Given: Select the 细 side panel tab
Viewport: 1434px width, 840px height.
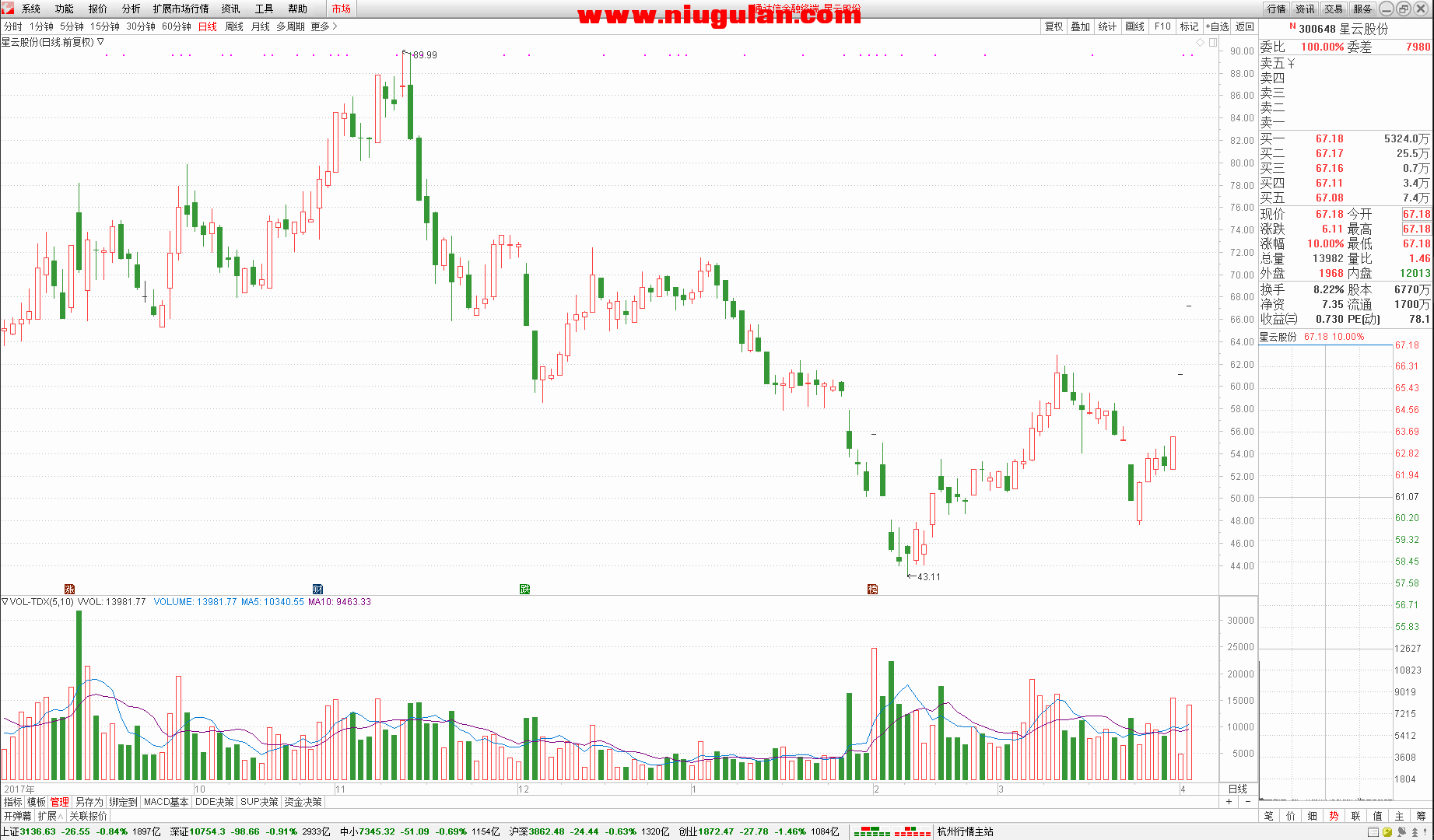Looking at the screenshot, I should tap(1313, 816).
